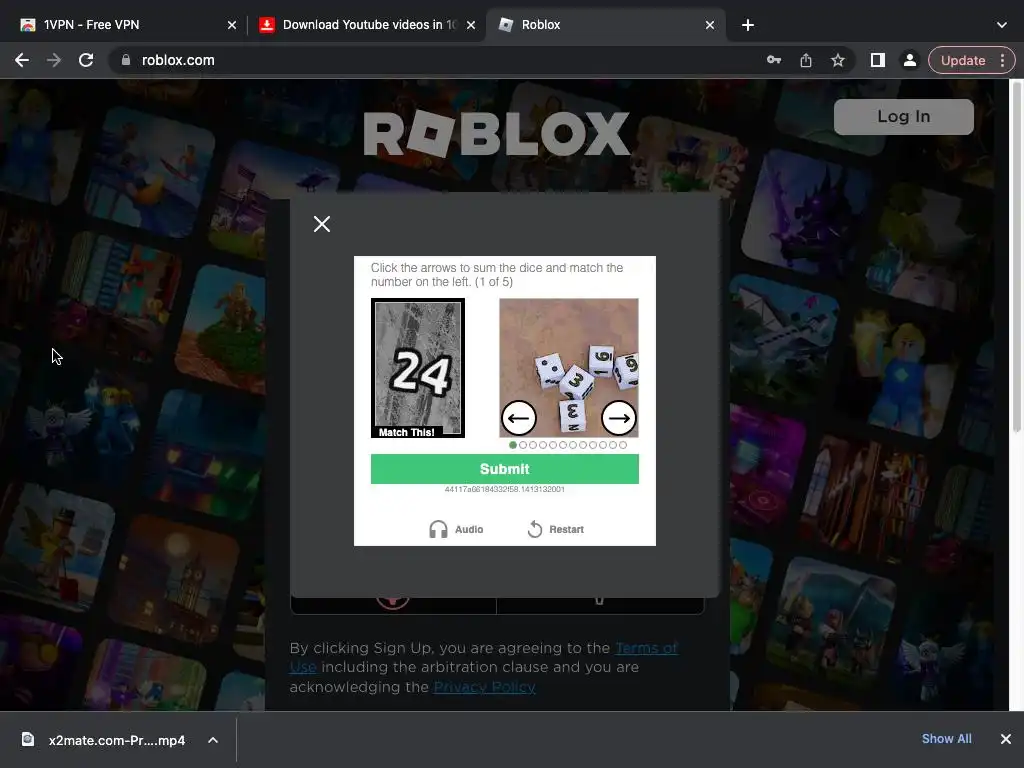Open the Terms of Use link
1024x768 pixels.
[484, 657]
